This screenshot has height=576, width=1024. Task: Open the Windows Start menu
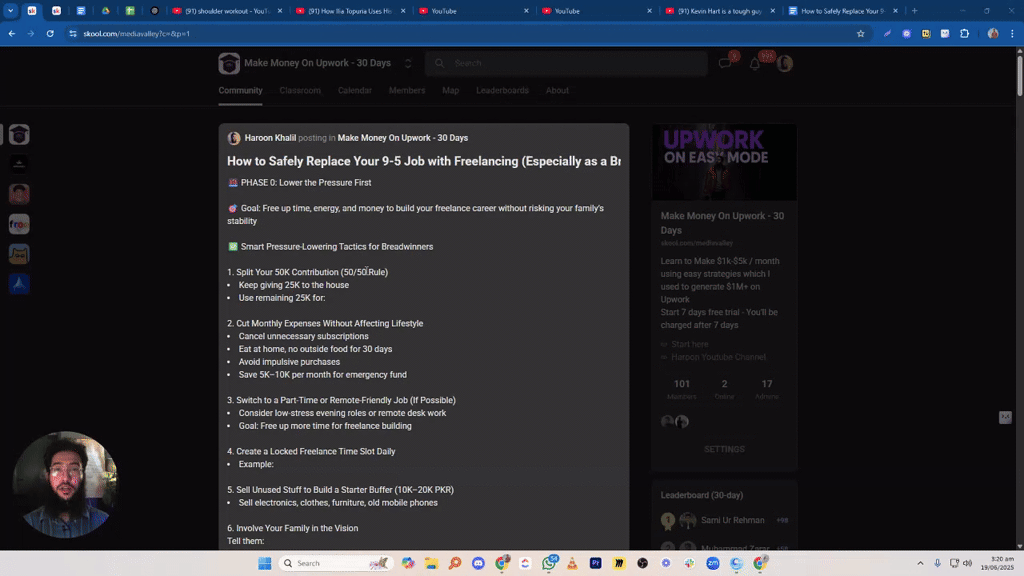coord(264,563)
